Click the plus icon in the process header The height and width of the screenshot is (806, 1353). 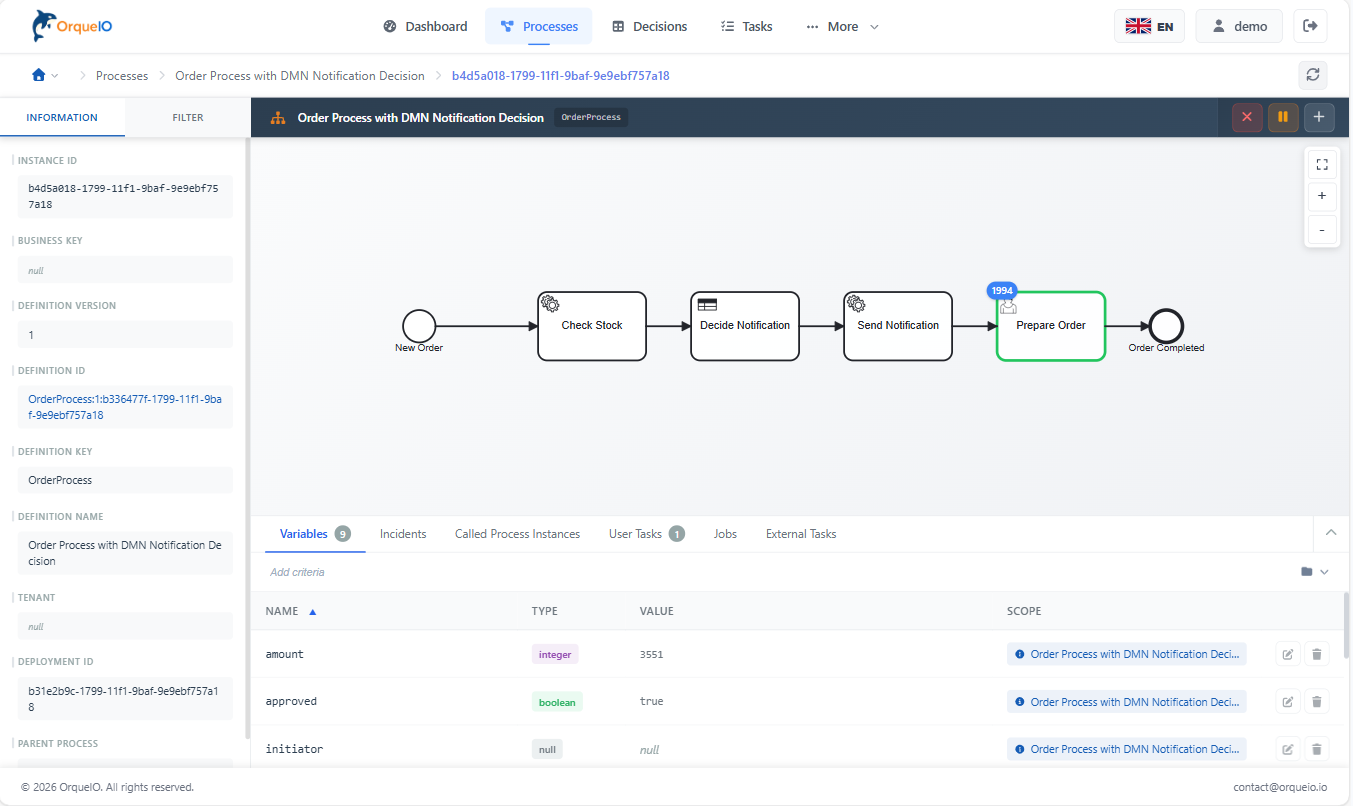pyautogui.click(x=1319, y=117)
